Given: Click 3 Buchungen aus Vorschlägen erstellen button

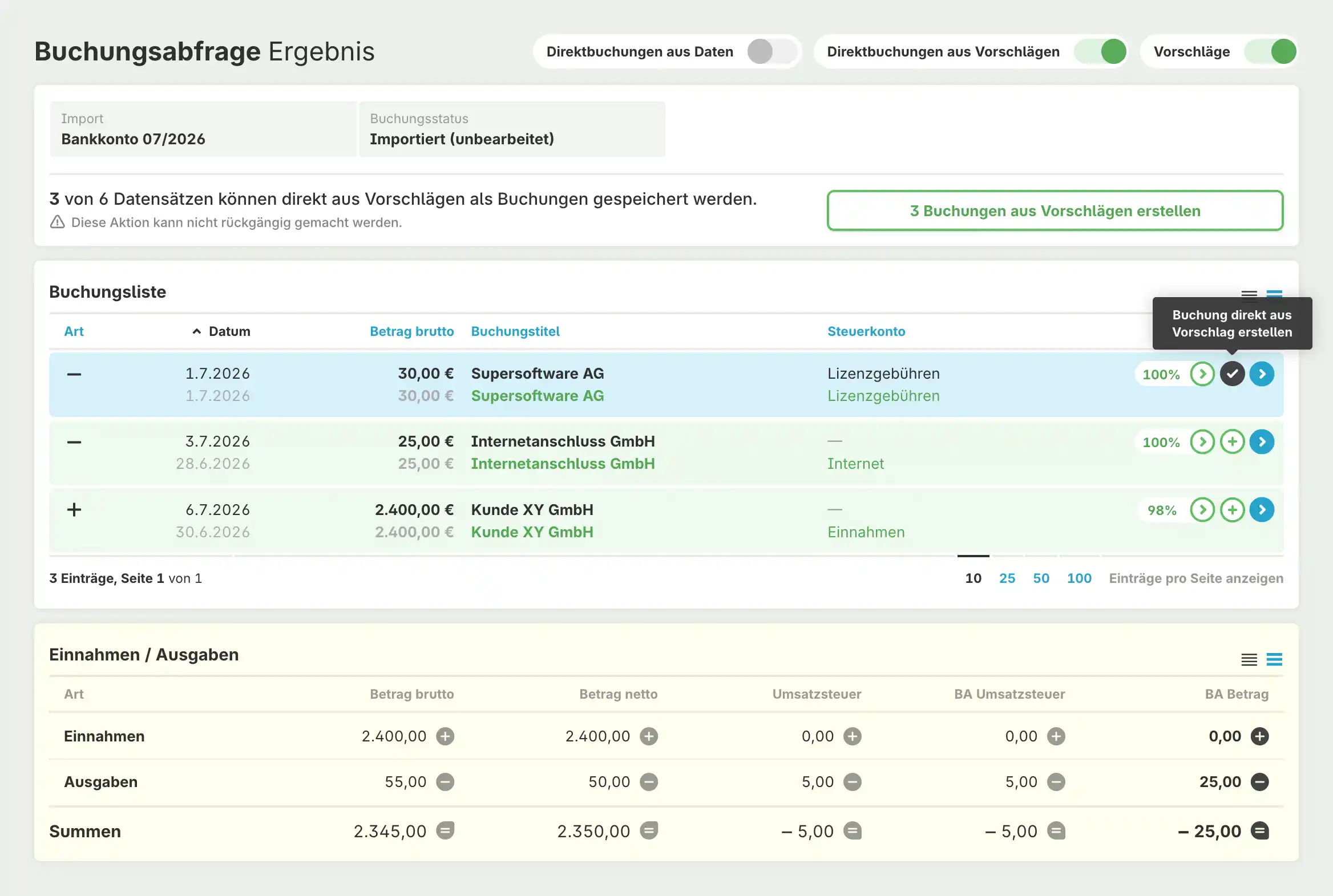Looking at the screenshot, I should 1055,211.
